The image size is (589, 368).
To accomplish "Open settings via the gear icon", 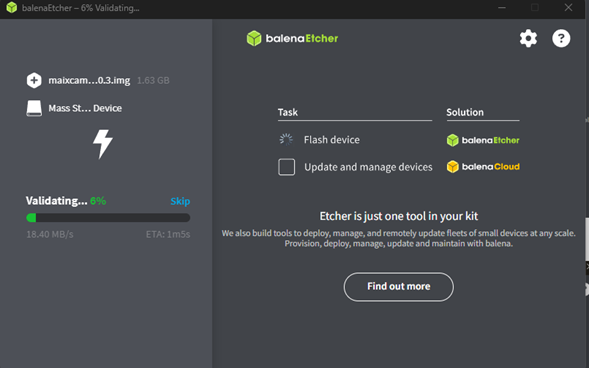I will point(528,38).
